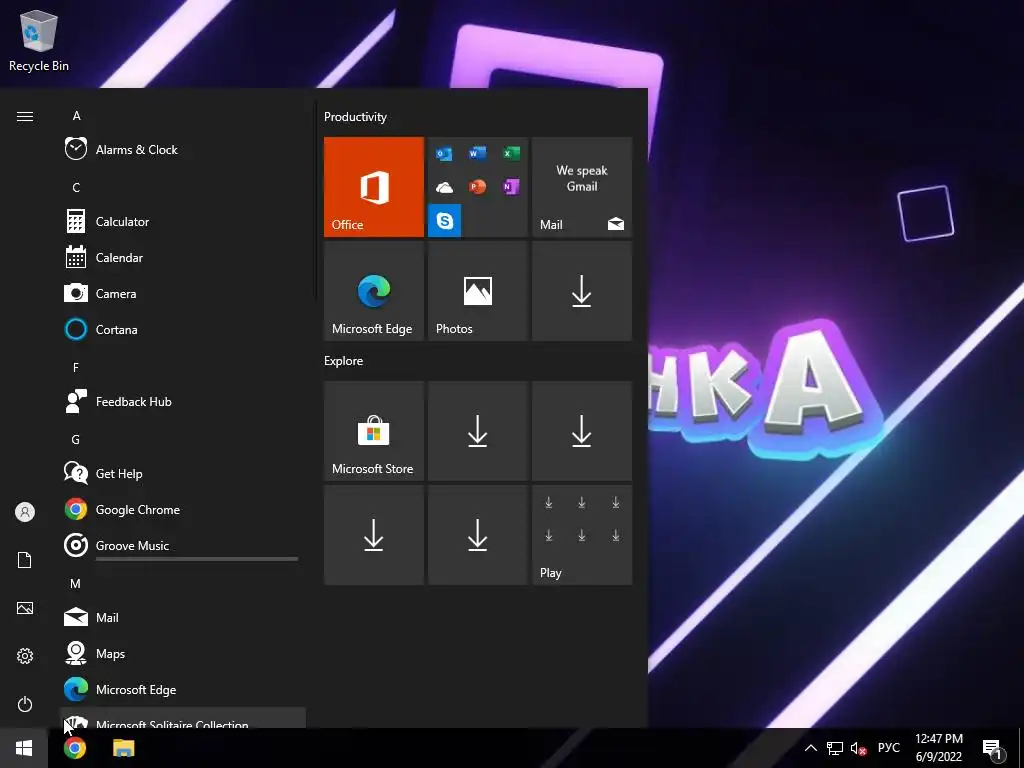
Task: Open Groove Music
Action: tap(183, 545)
